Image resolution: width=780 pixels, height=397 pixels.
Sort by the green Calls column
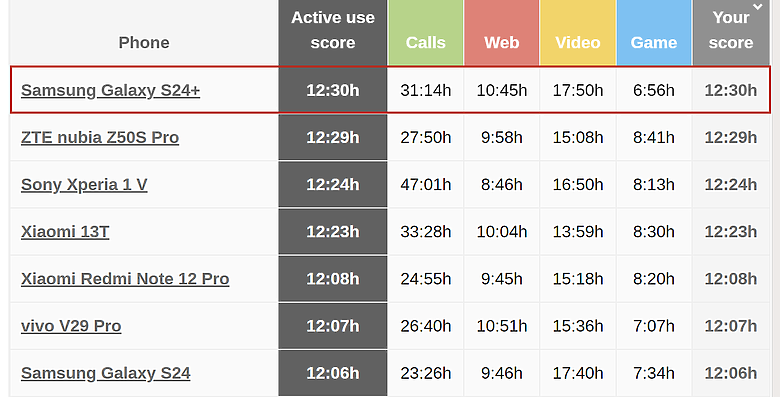[425, 32]
